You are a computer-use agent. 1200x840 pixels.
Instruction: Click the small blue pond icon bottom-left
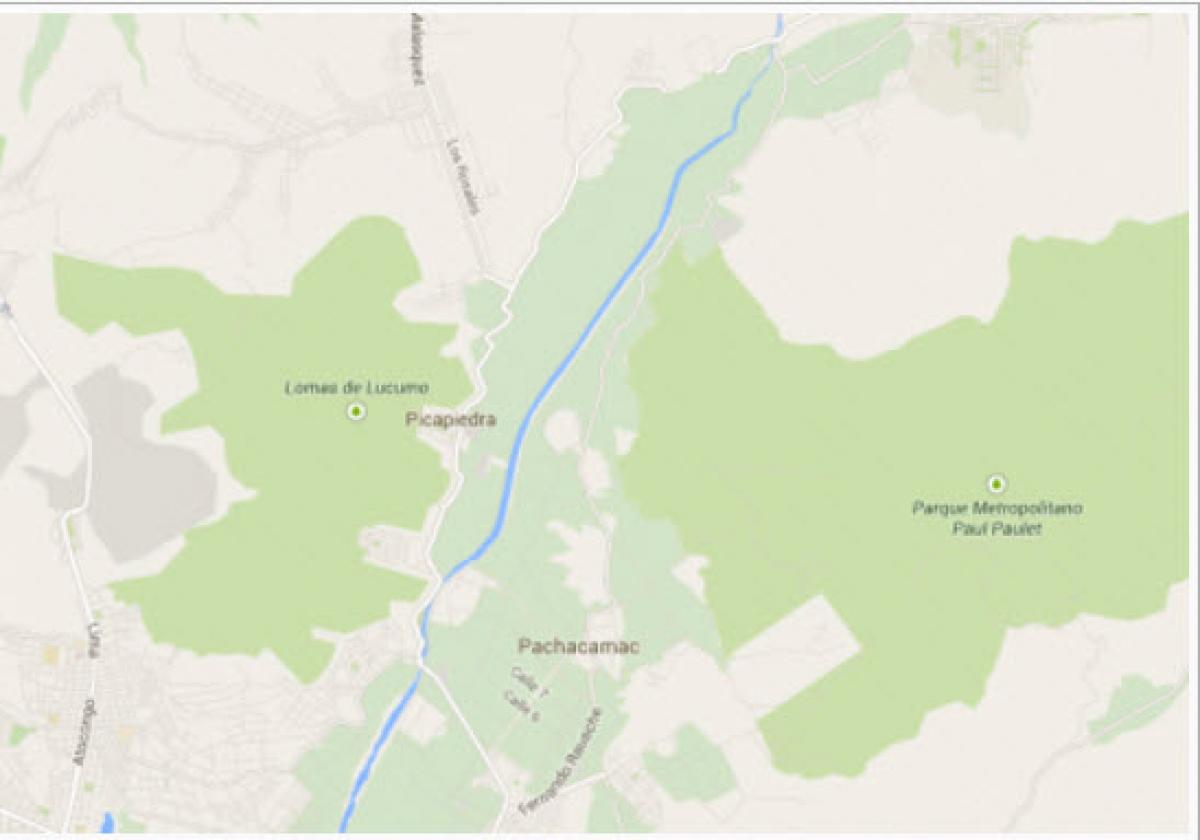[107, 823]
